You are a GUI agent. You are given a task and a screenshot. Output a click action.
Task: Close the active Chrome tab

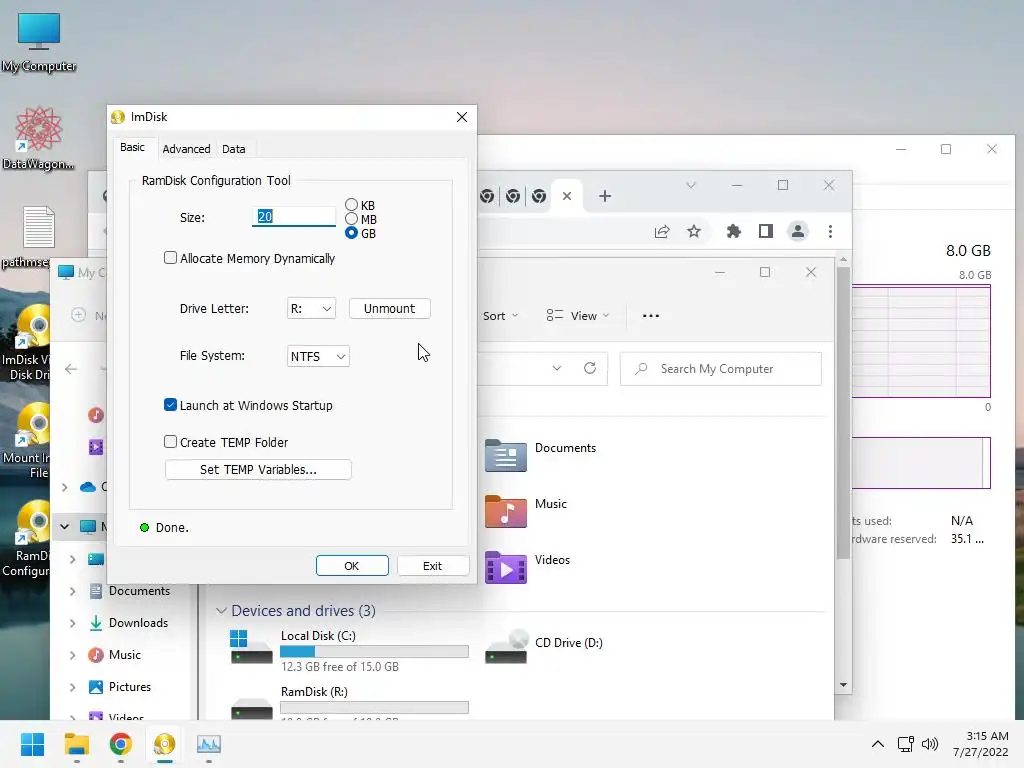[567, 196]
